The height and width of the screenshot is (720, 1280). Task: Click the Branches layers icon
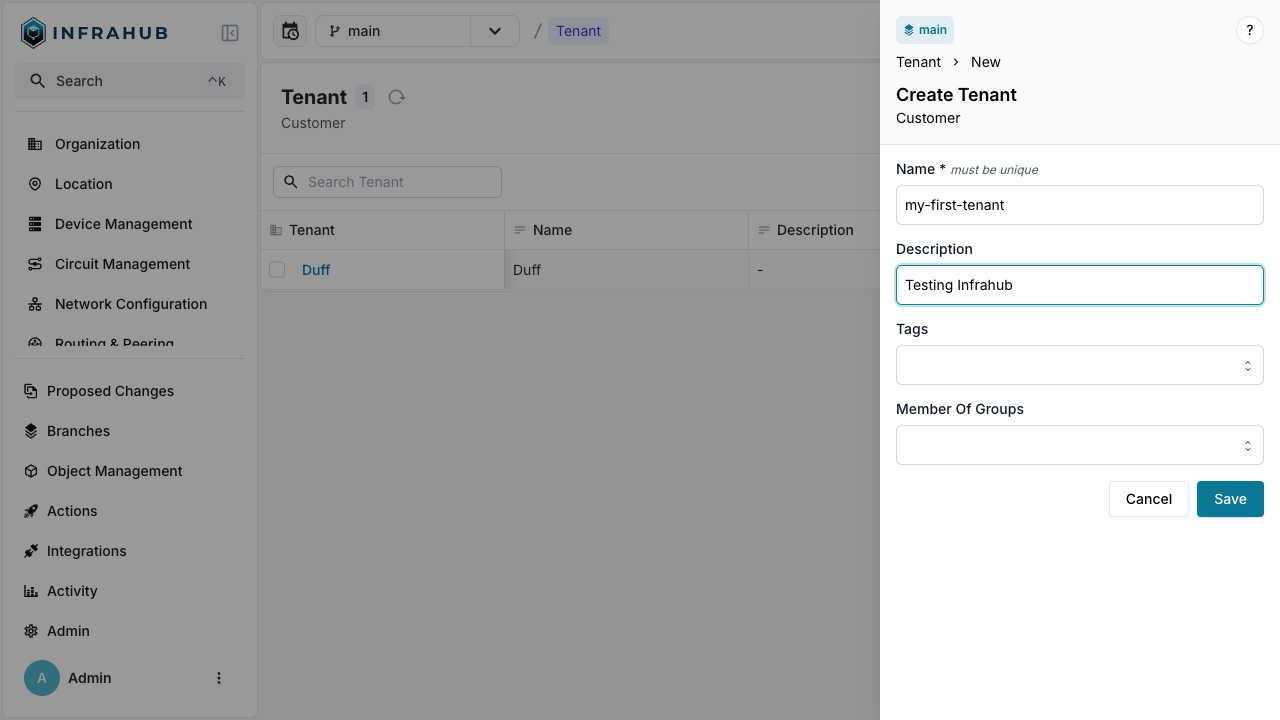(31, 431)
